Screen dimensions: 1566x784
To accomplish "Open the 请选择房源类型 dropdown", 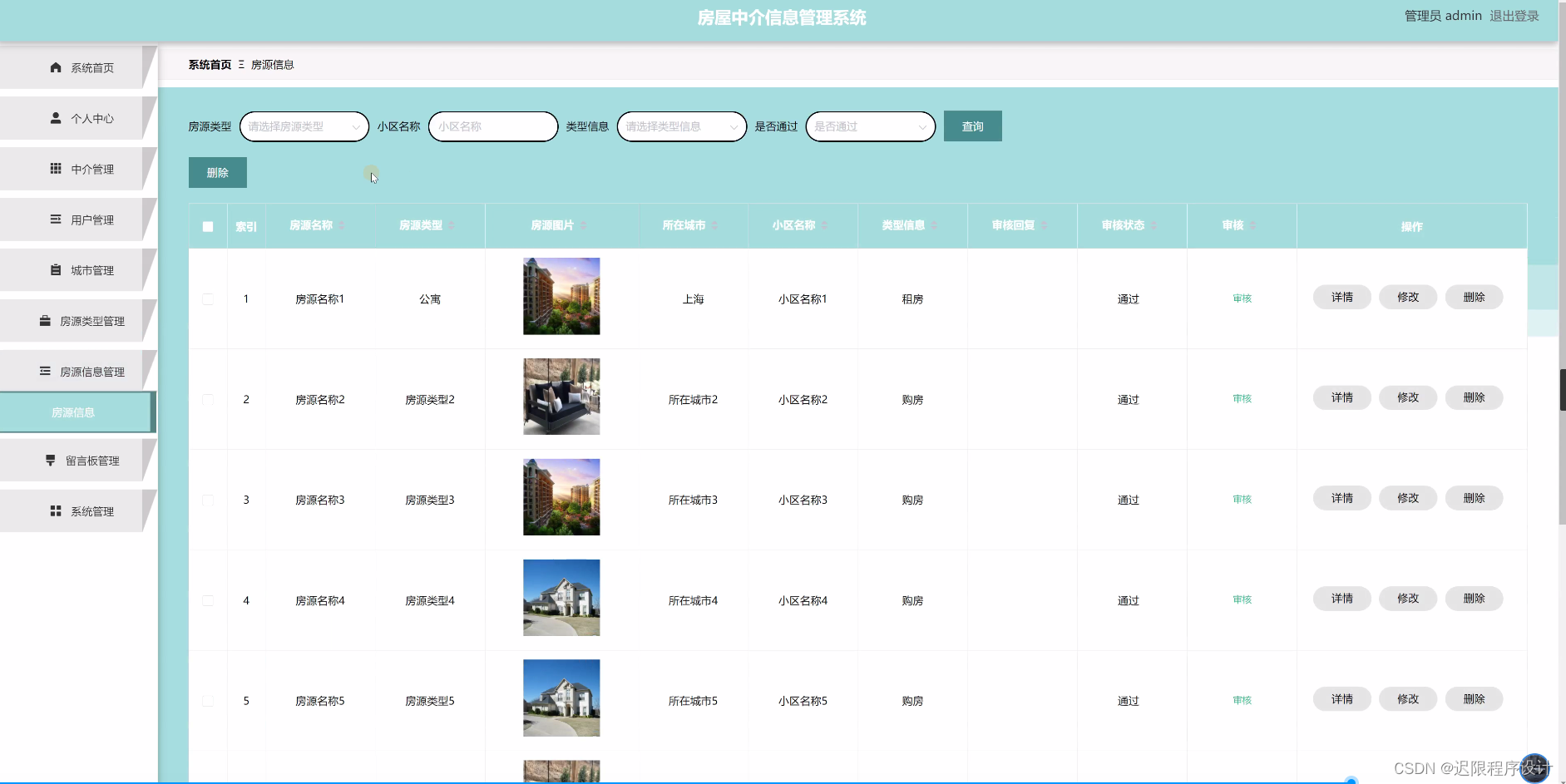I will pos(303,126).
